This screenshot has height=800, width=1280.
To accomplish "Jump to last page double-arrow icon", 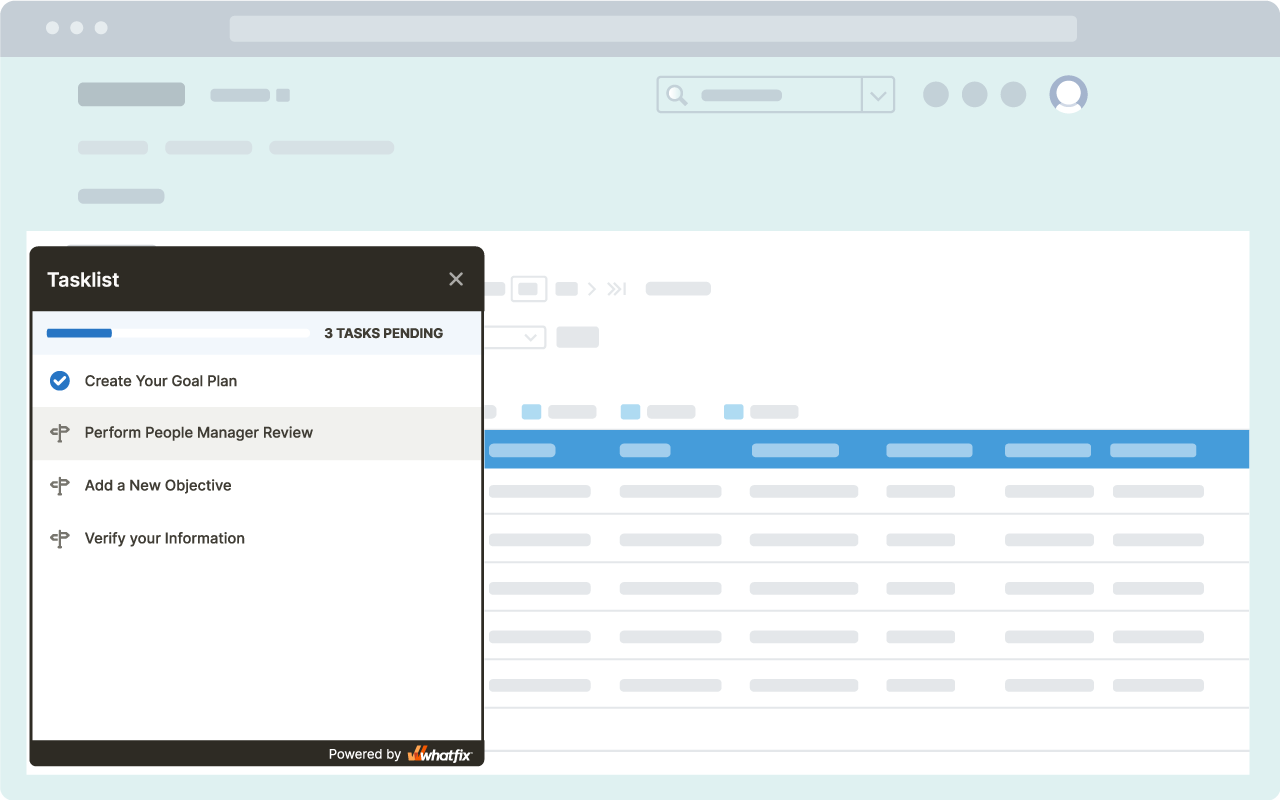I will (617, 289).
